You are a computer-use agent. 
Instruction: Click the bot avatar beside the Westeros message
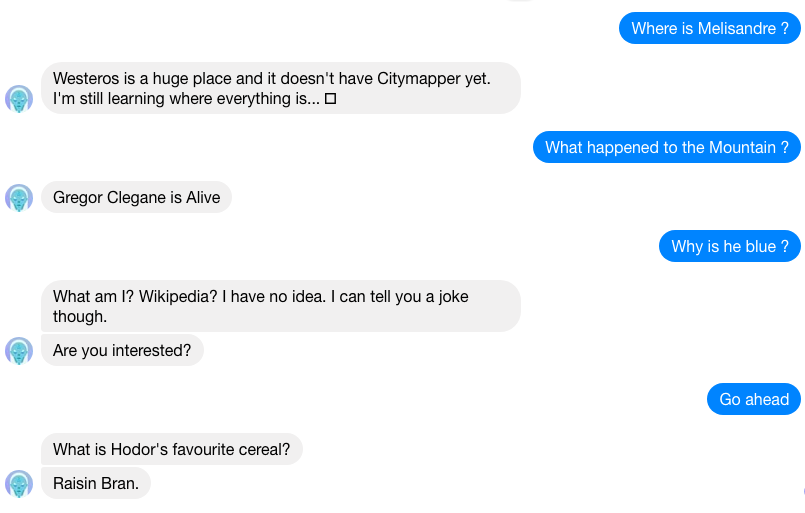tap(19, 99)
